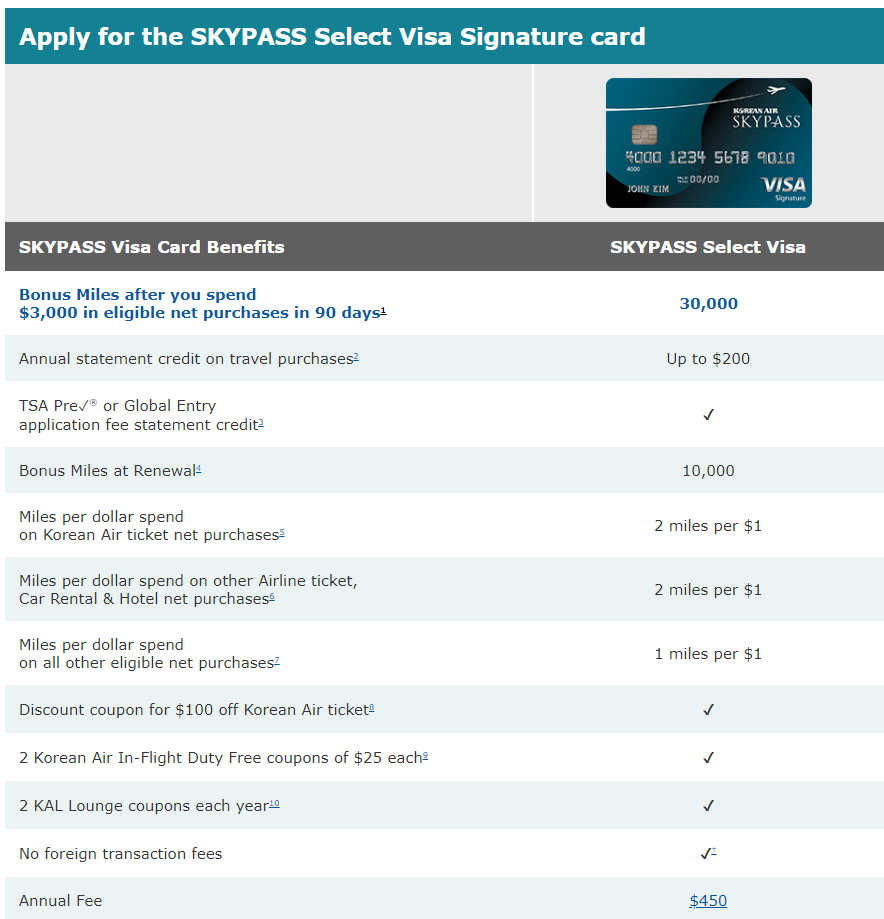The image size is (884, 919).
Task: Open footnote 5 on Korean Air ticket purchases
Action: tap(282, 533)
